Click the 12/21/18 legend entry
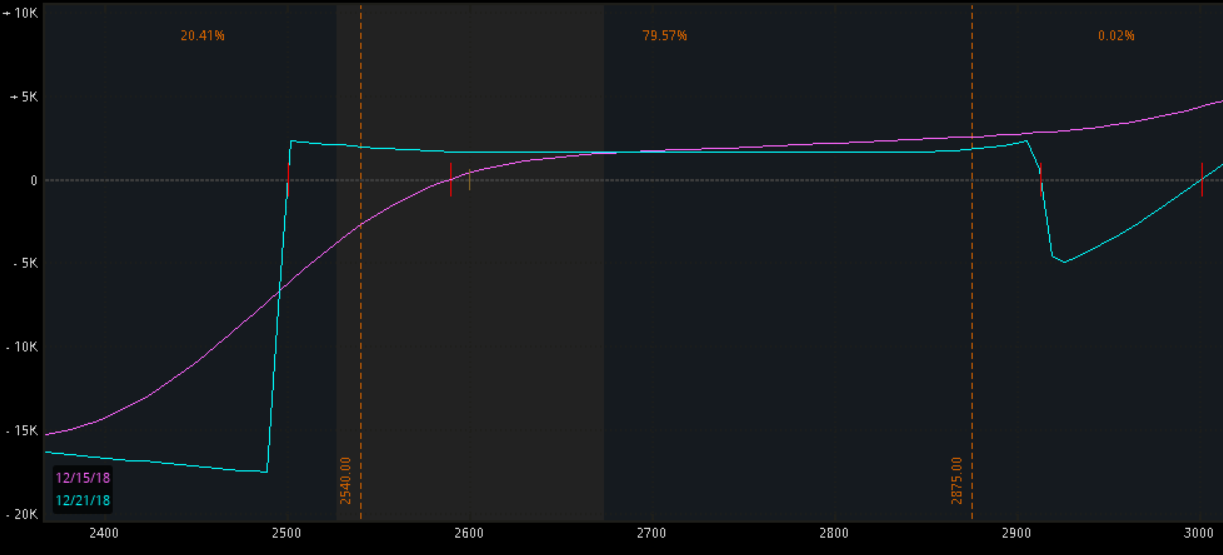1223x555 pixels. (83, 500)
